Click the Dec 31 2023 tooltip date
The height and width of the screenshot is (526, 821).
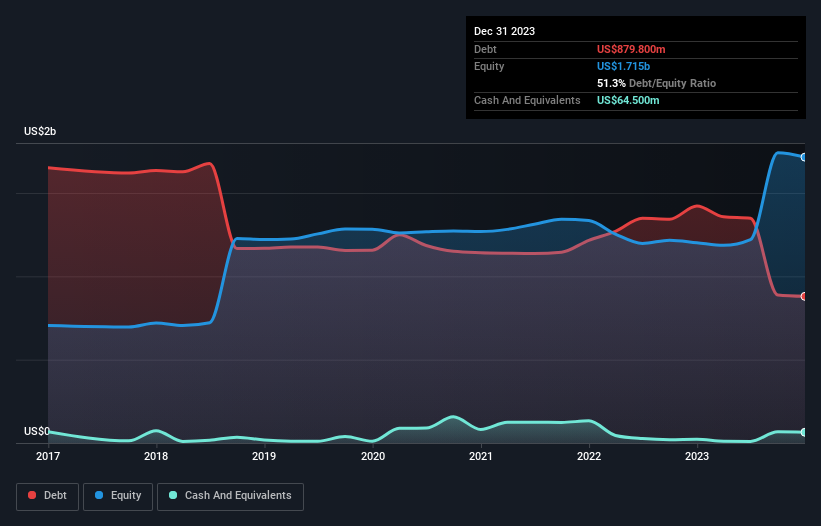click(x=504, y=31)
